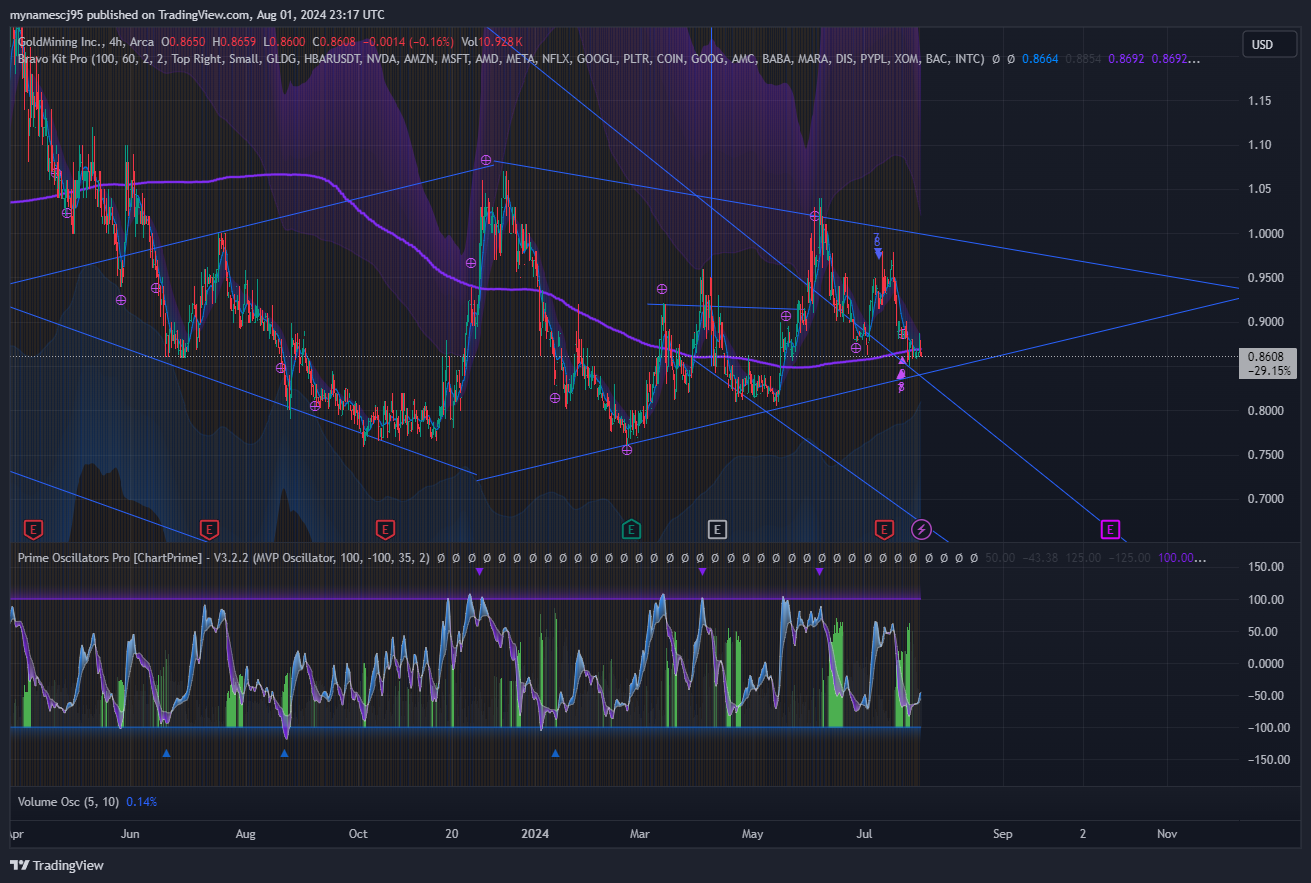The height and width of the screenshot is (883, 1311).
Task: Click the -29.15% change label
Action: pyautogui.click(x=1270, y=370)
